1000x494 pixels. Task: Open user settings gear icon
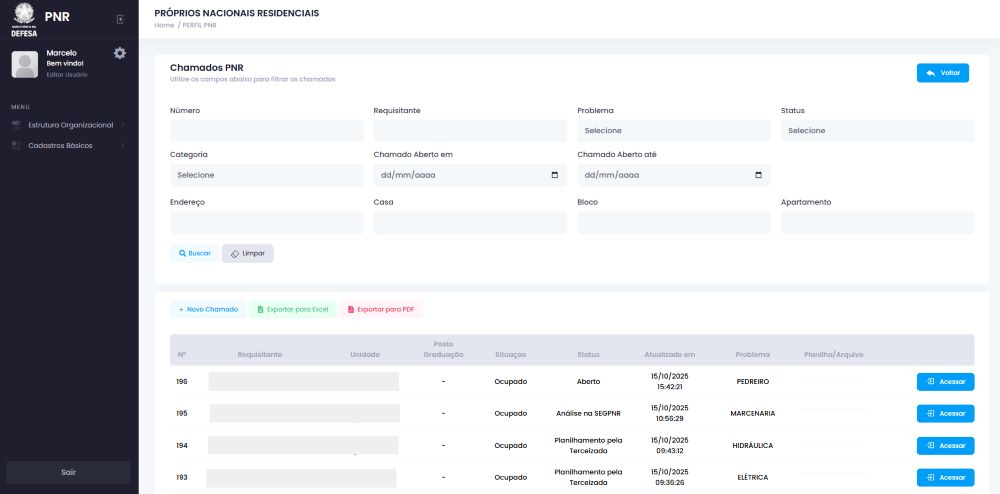120,53
